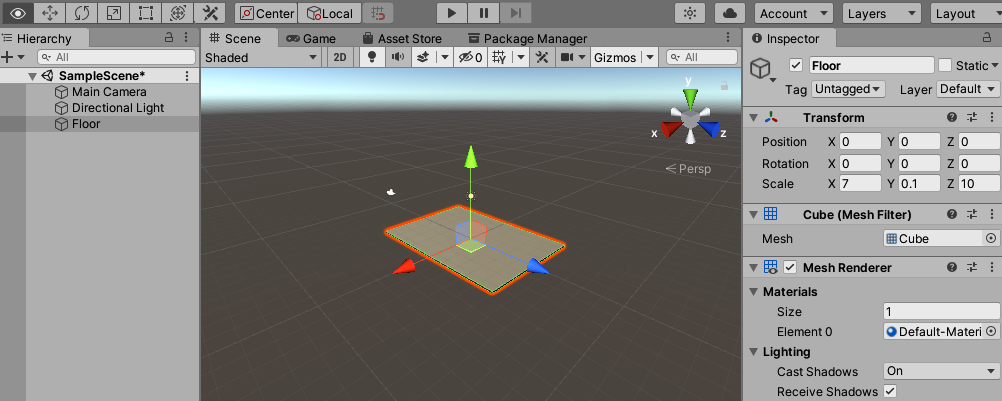Open the Shaded draw mode dropdown
The height and width of the screenshot is (401, 1002).
pos(261,57)
